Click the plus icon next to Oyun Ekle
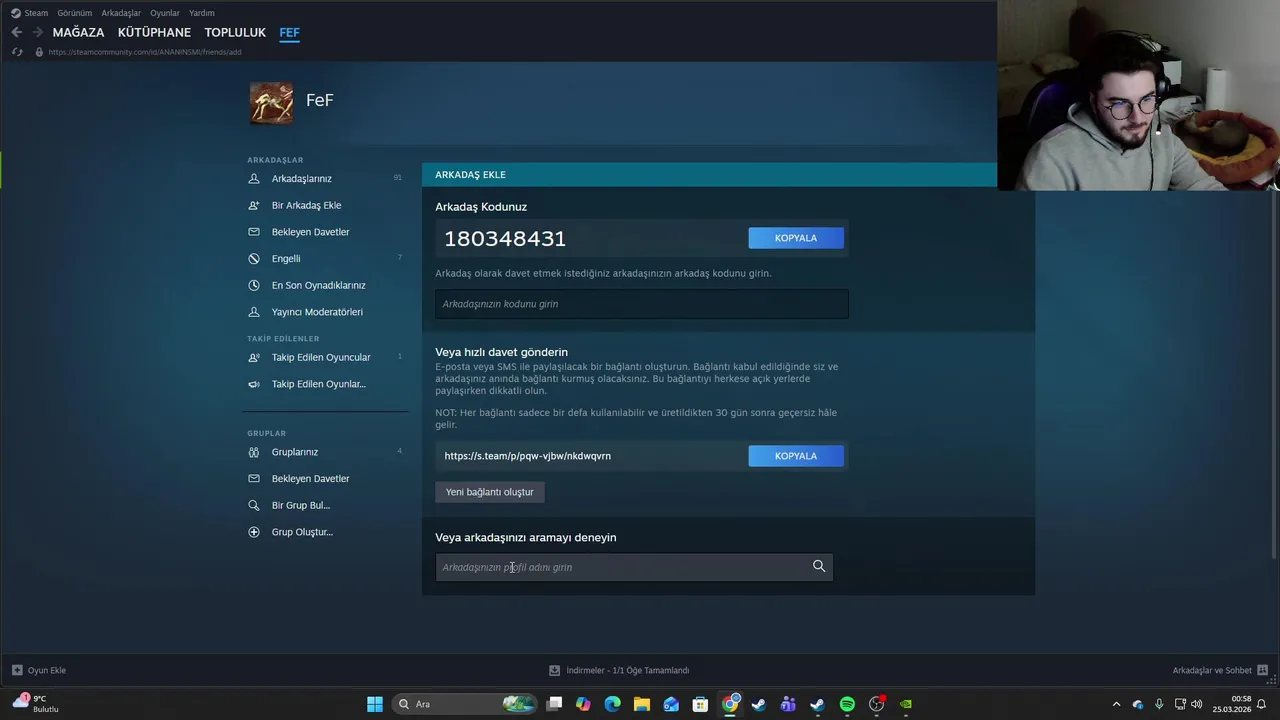The image size is (1280, 720). 17,670
